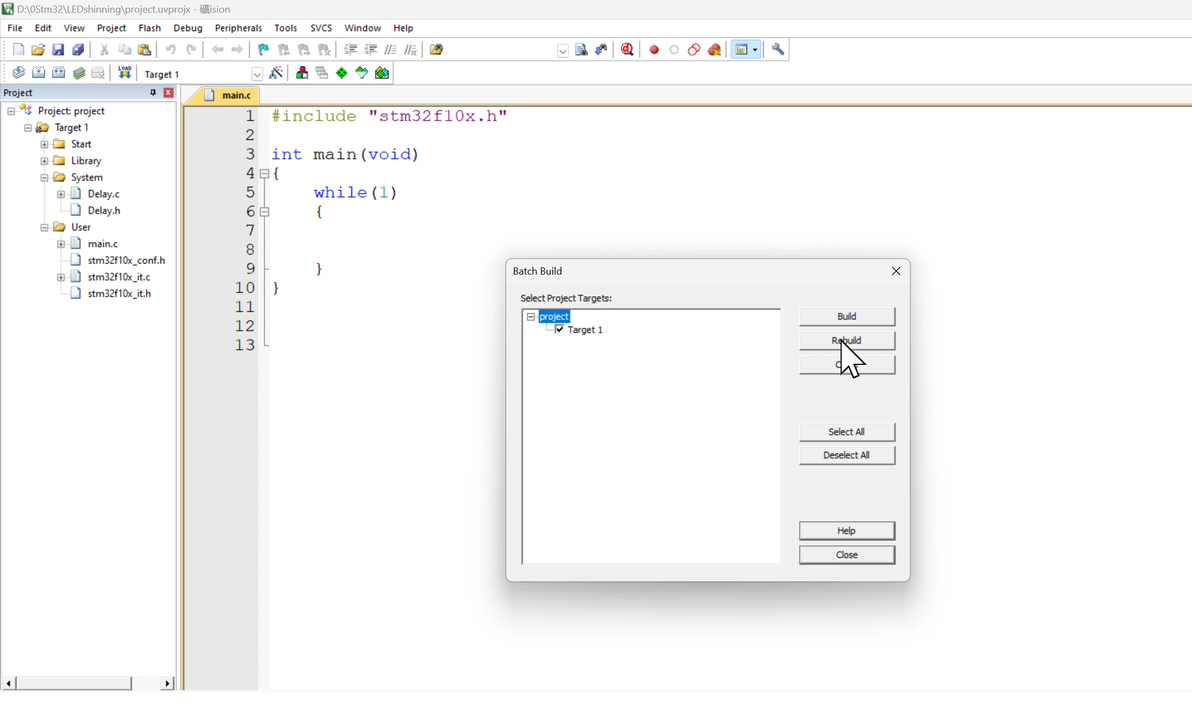Open Manage Project Items icon
The image size is (1192, 707).
pos(302,73)
